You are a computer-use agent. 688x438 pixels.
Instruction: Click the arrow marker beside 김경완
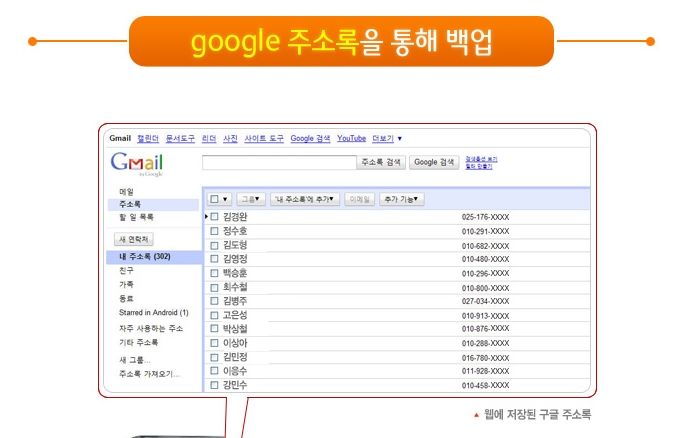coord(206,216)
